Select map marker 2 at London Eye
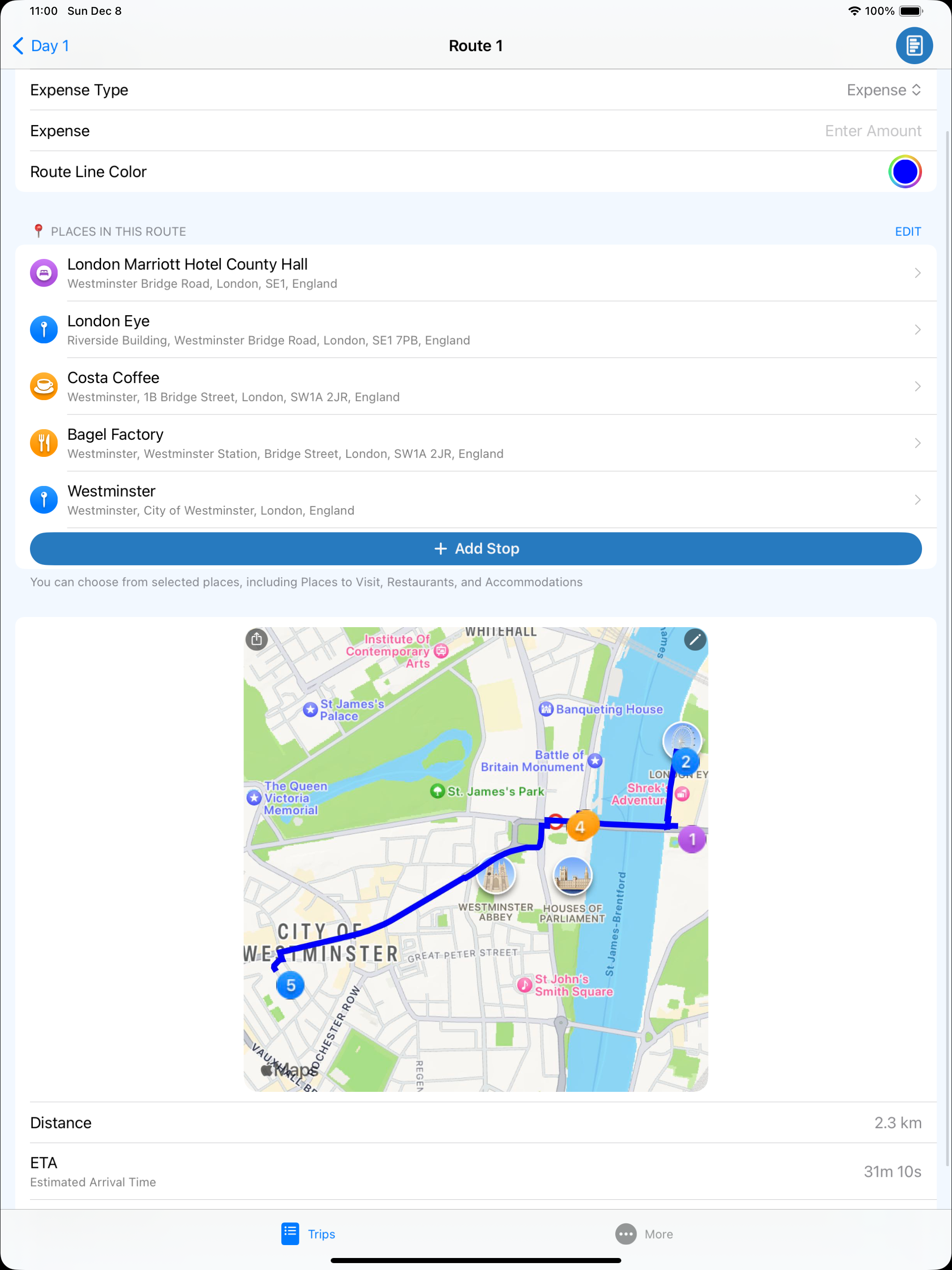The image size is (952, 1270). click(685, 762)
